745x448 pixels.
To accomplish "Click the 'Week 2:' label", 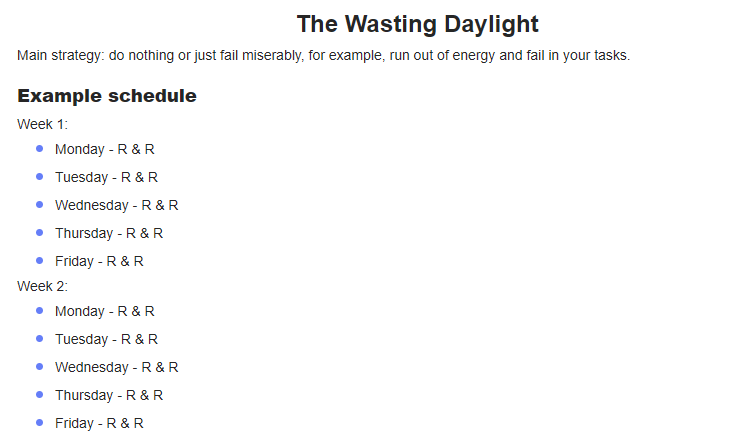I will tap(42, 286).
